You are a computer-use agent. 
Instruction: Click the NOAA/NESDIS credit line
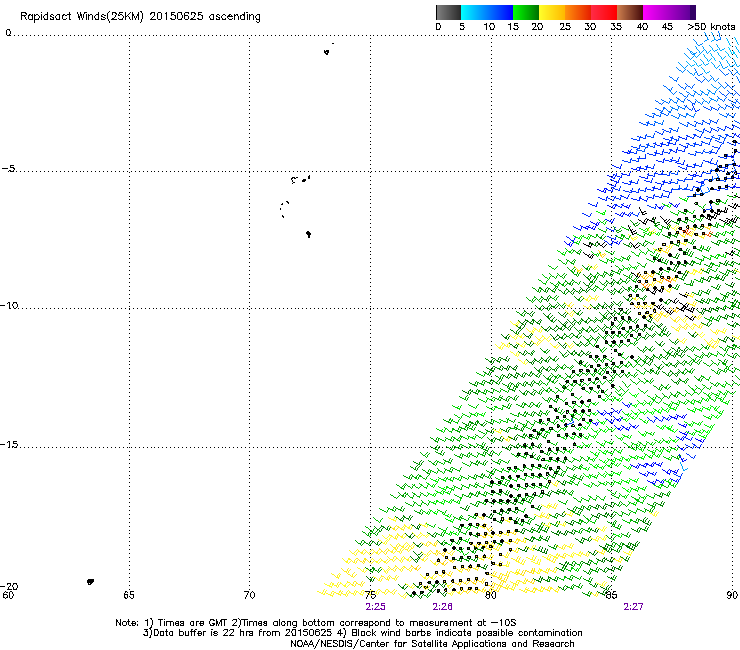(432, 644)
